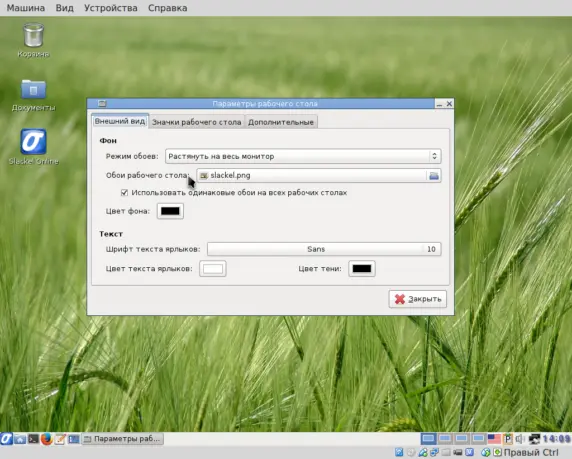Switch to the Дополнительные tab

281,122
